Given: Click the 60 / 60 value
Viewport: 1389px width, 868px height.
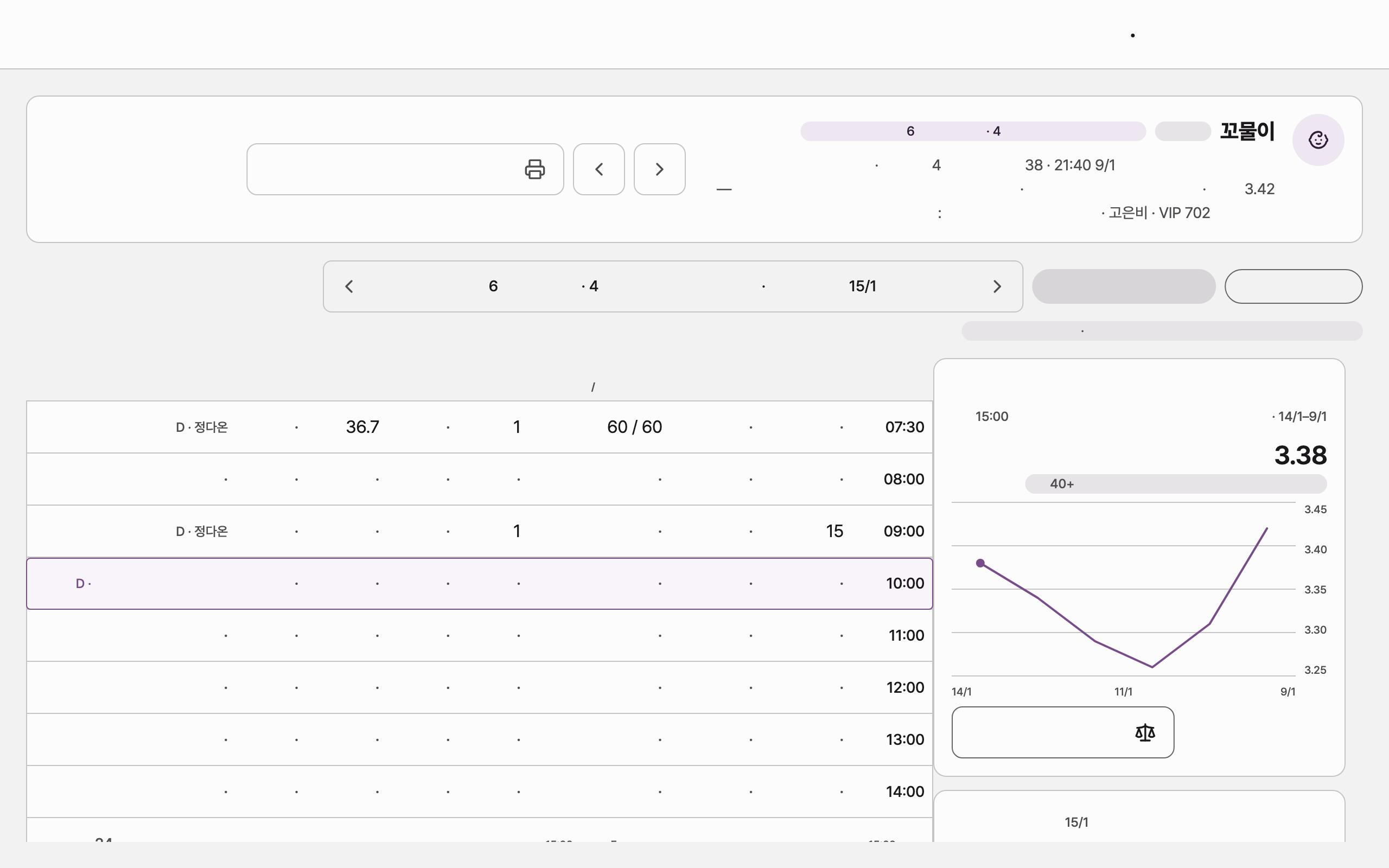Looking at the screenshot, I should coord(634,427).
